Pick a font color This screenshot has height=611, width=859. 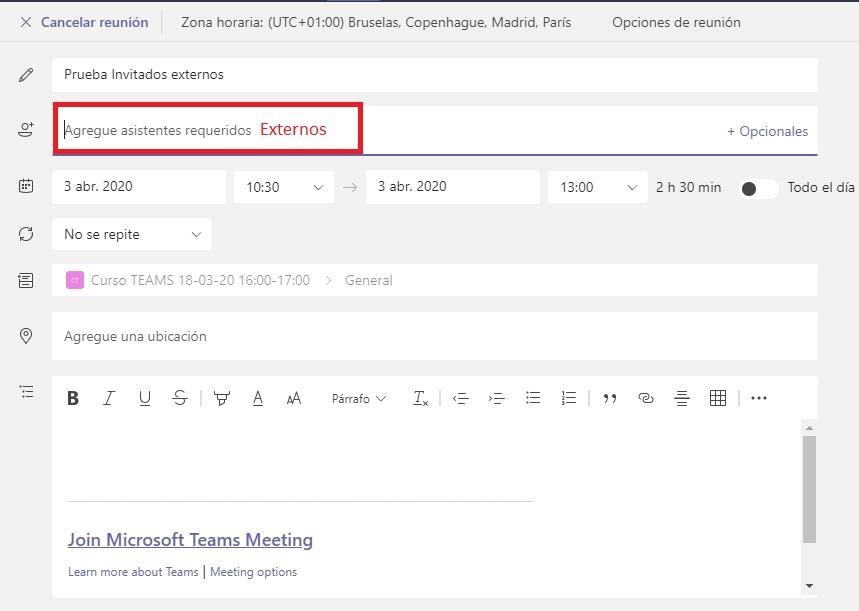click(258, 398)
